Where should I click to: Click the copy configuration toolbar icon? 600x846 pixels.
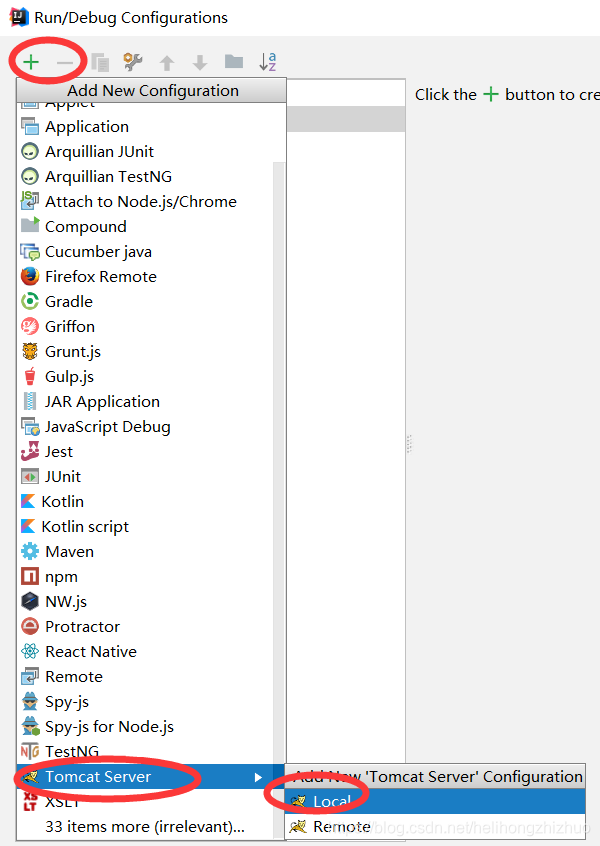pyautogui.click(x=100, y=62)
